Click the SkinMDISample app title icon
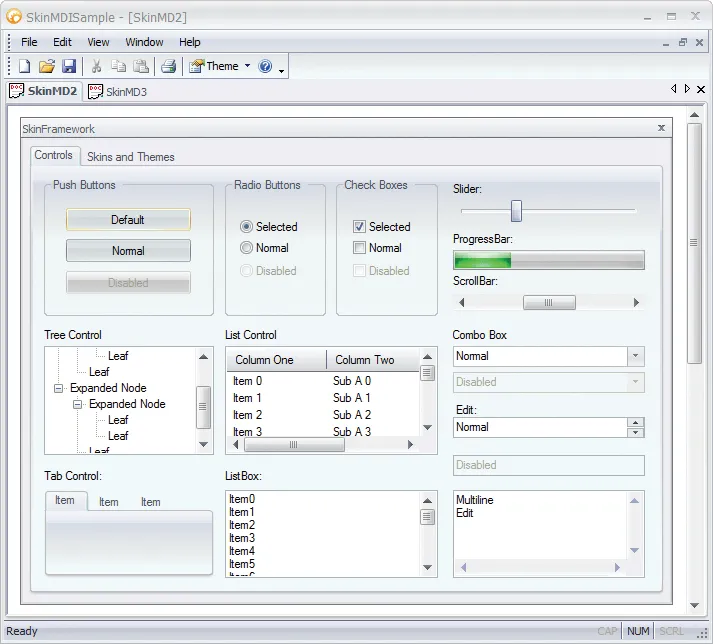Screen dimensions: 713x644 point(14,17)
